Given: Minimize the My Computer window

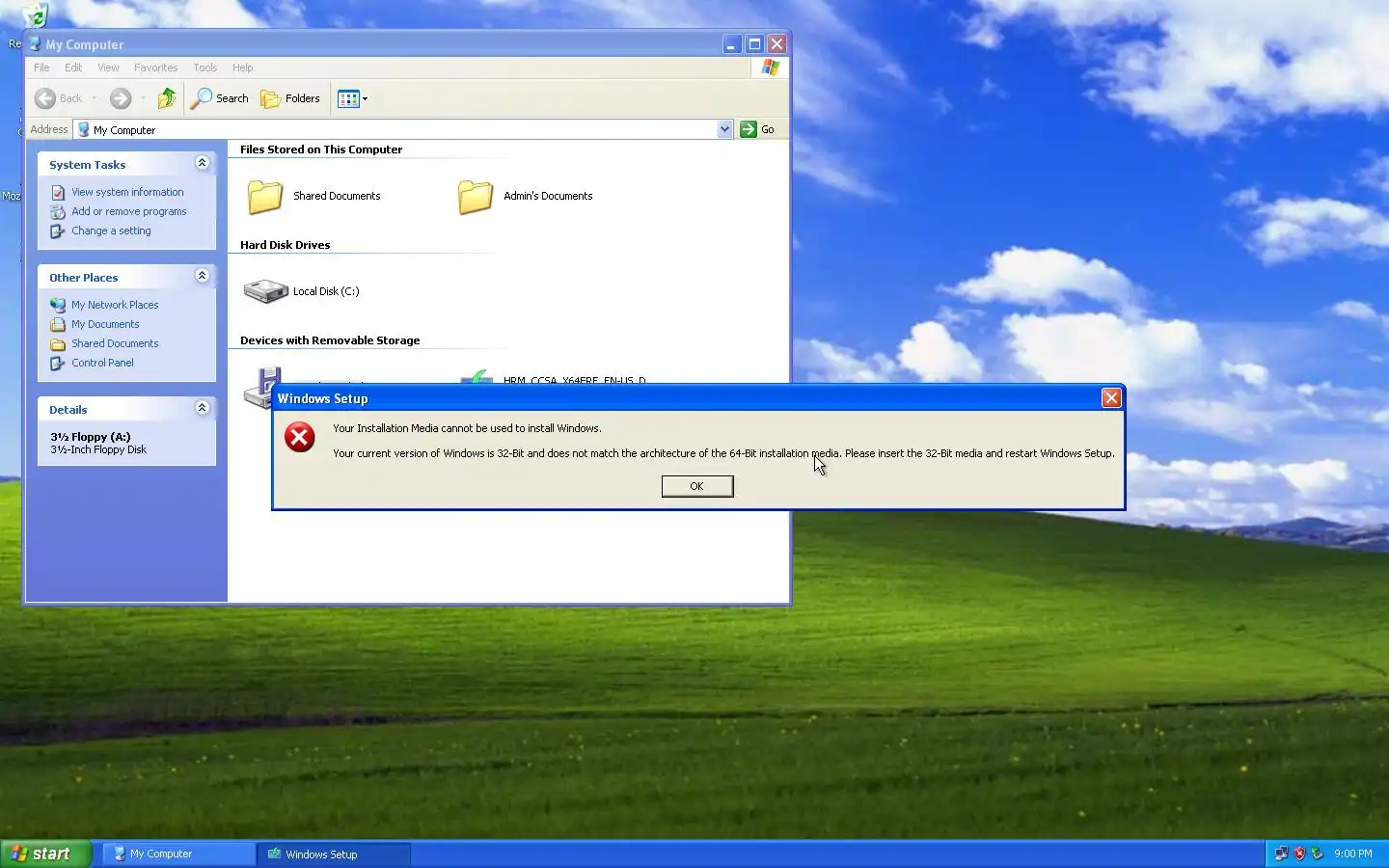Looking at the screenshot, I should (x=732, y=44).
